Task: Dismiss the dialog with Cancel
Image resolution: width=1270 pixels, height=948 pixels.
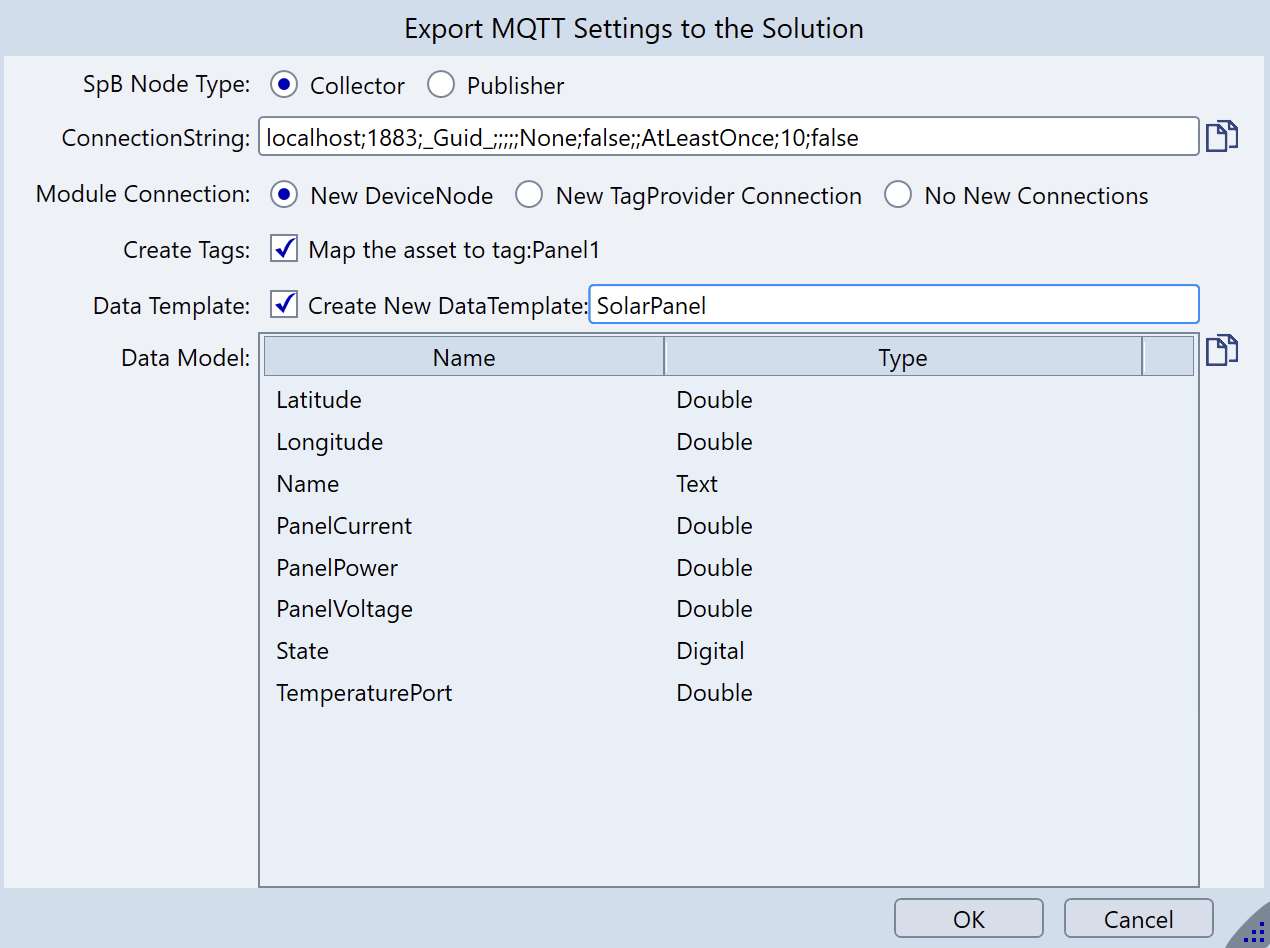Action: pyautogui.click(x=1138, y=919)
